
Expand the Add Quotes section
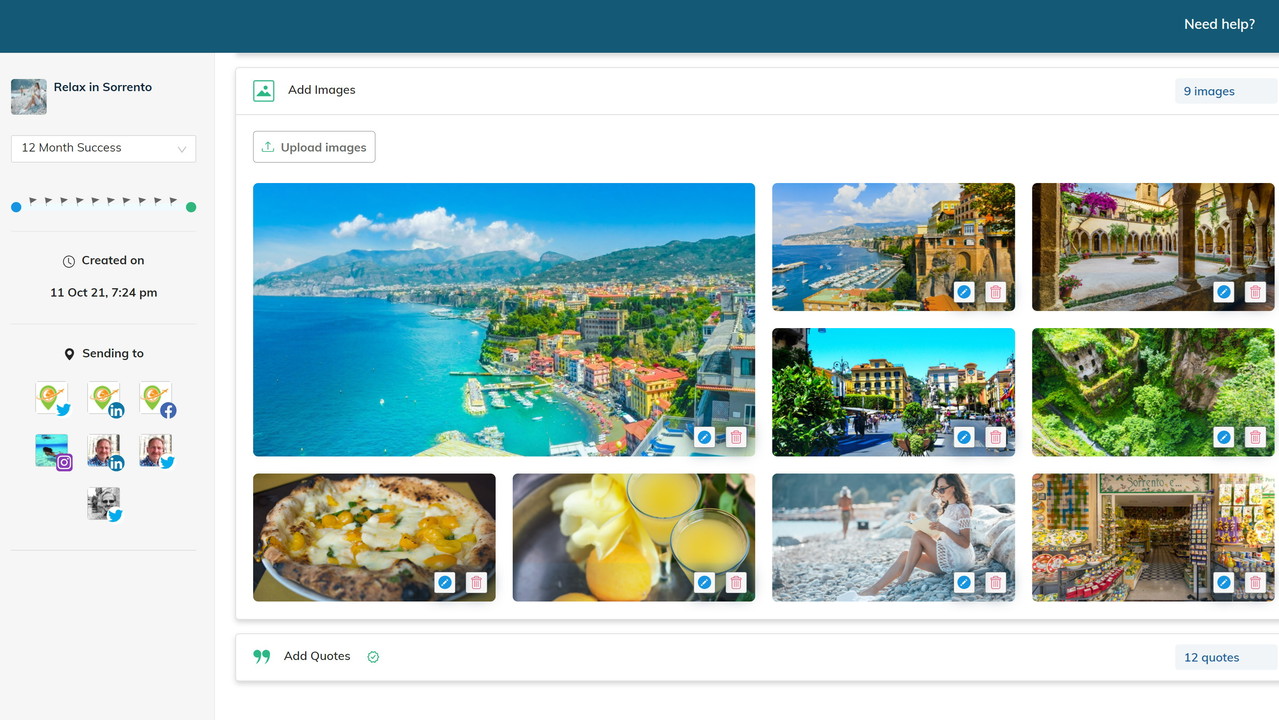tap(317, 657)
